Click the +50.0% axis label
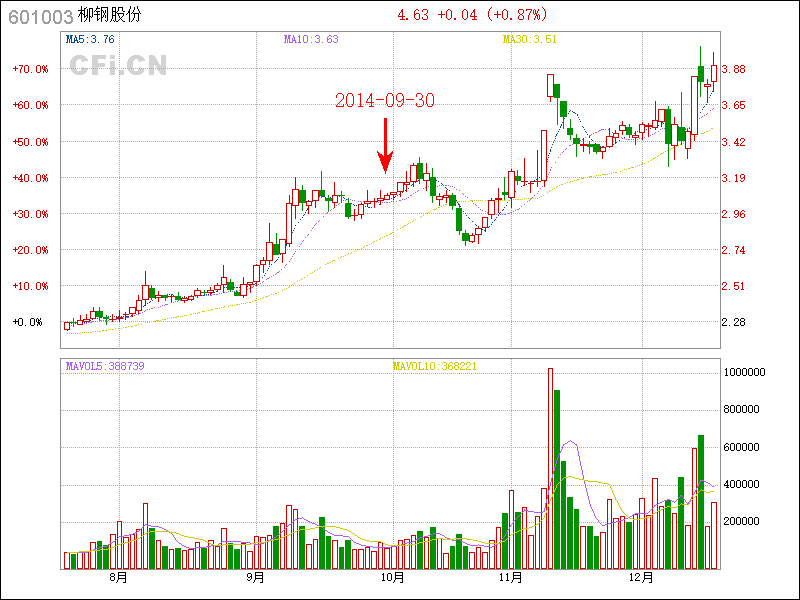800x600 pixels. click(x=31, y=142)
